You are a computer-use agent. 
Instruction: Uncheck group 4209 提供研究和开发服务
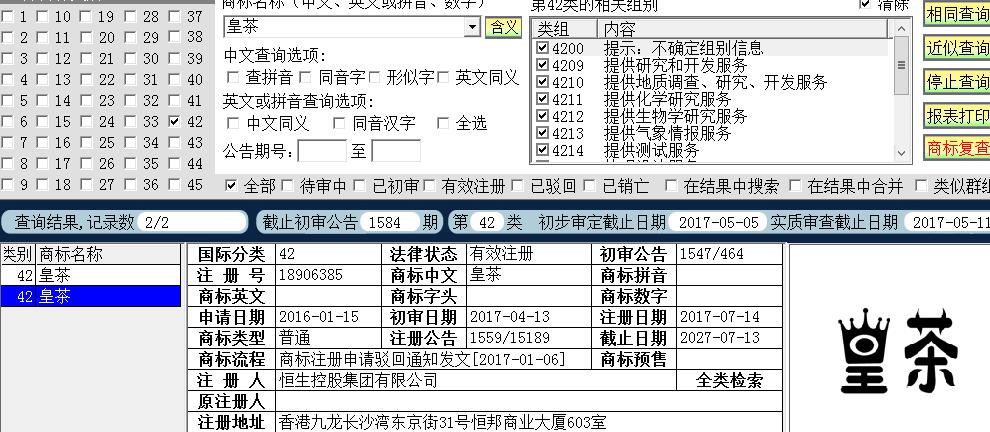(542, 65)
